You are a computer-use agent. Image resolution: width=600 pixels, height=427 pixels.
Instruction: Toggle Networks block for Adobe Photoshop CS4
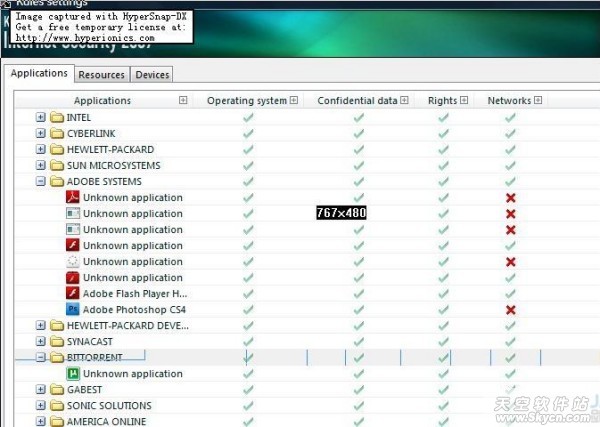[510, 310]
